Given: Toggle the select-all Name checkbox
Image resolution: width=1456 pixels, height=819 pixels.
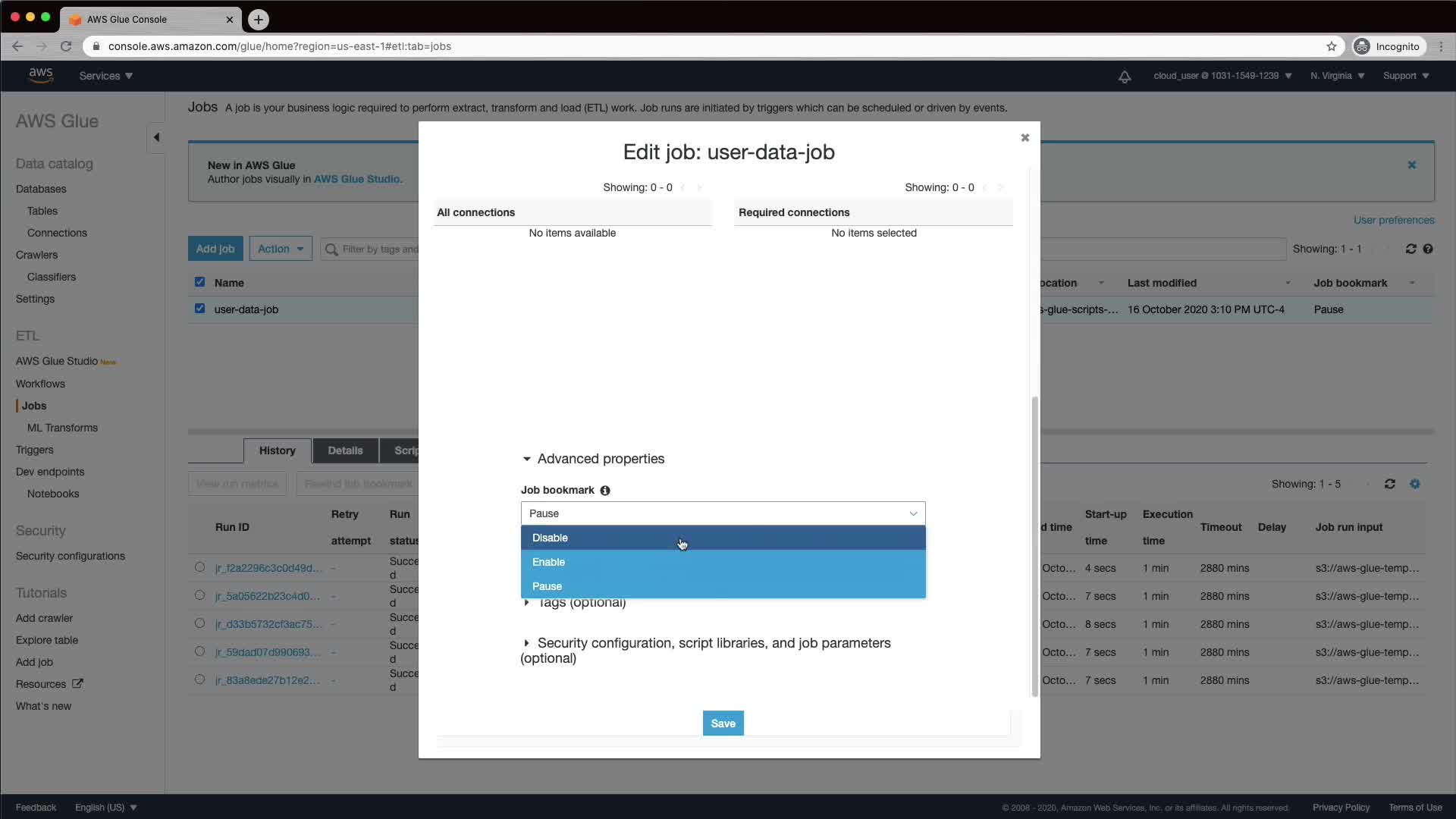Looking at the screenshot, I should [x=199, y=282].
